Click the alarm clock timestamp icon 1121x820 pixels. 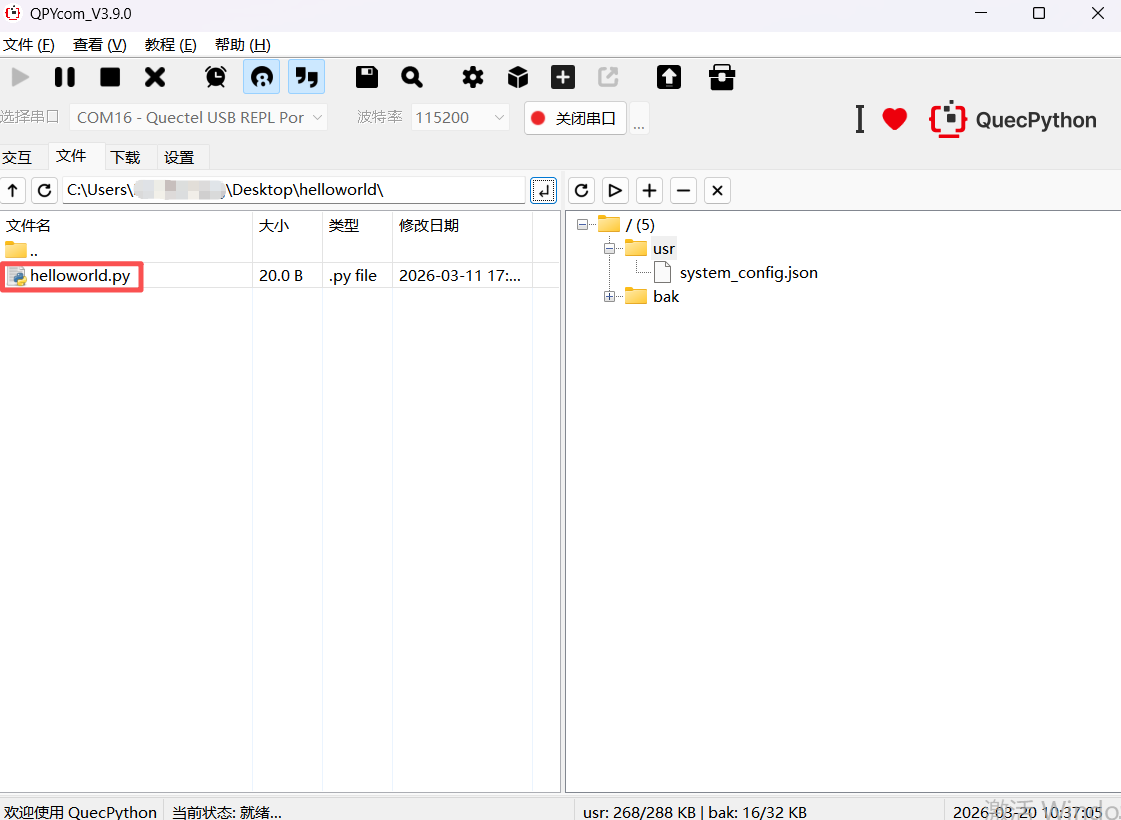(x=216, y=77)
